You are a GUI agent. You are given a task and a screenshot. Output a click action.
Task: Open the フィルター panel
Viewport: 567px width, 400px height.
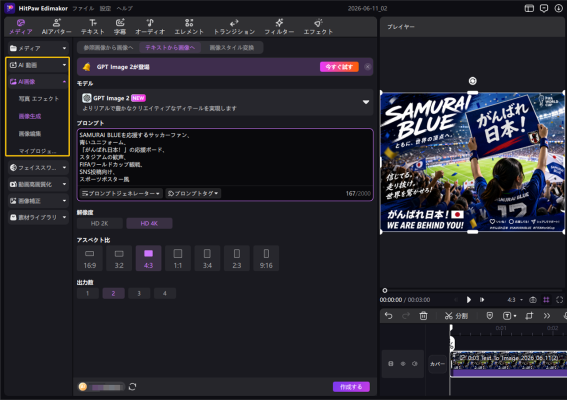tap(279, 27)
